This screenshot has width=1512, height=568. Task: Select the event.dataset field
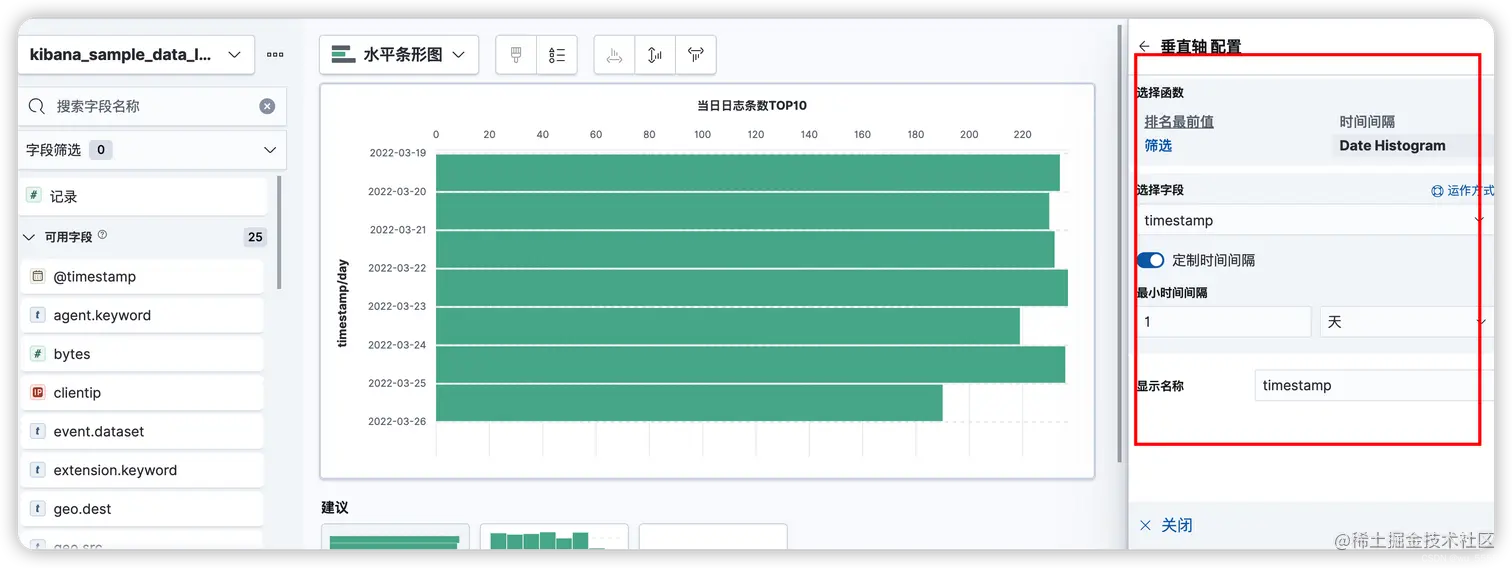[142, 431]
